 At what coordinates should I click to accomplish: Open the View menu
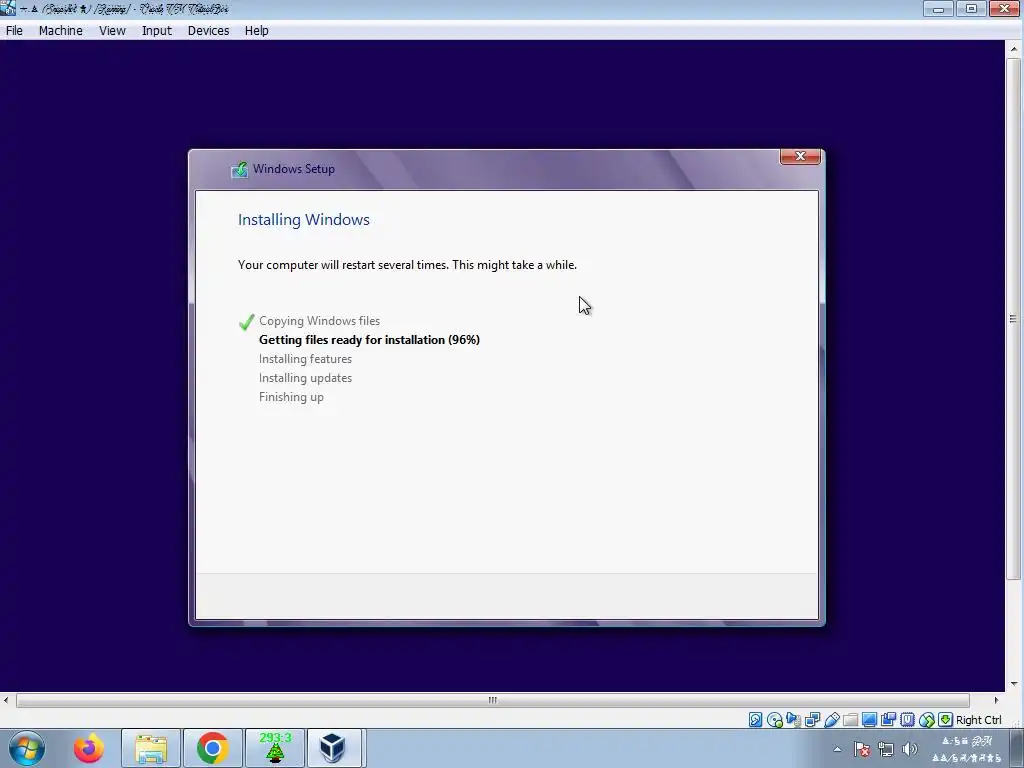(x=112, y=31)
